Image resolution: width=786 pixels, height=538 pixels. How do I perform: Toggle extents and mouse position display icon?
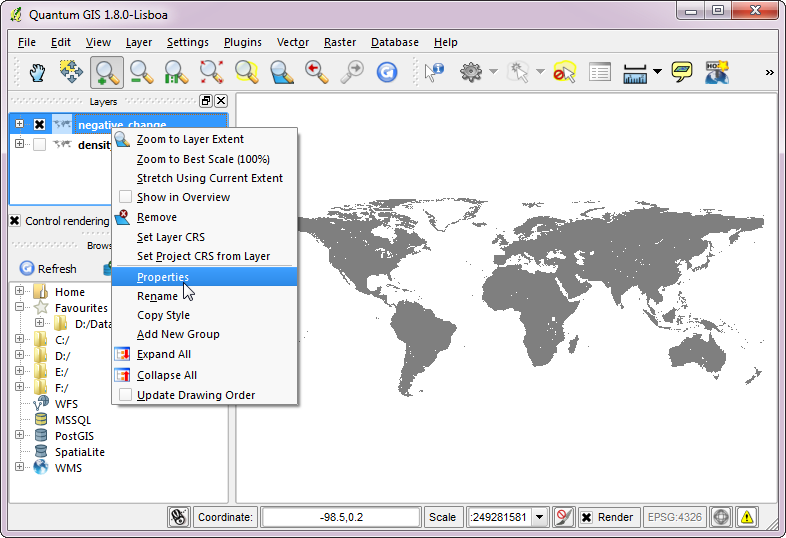179,517
